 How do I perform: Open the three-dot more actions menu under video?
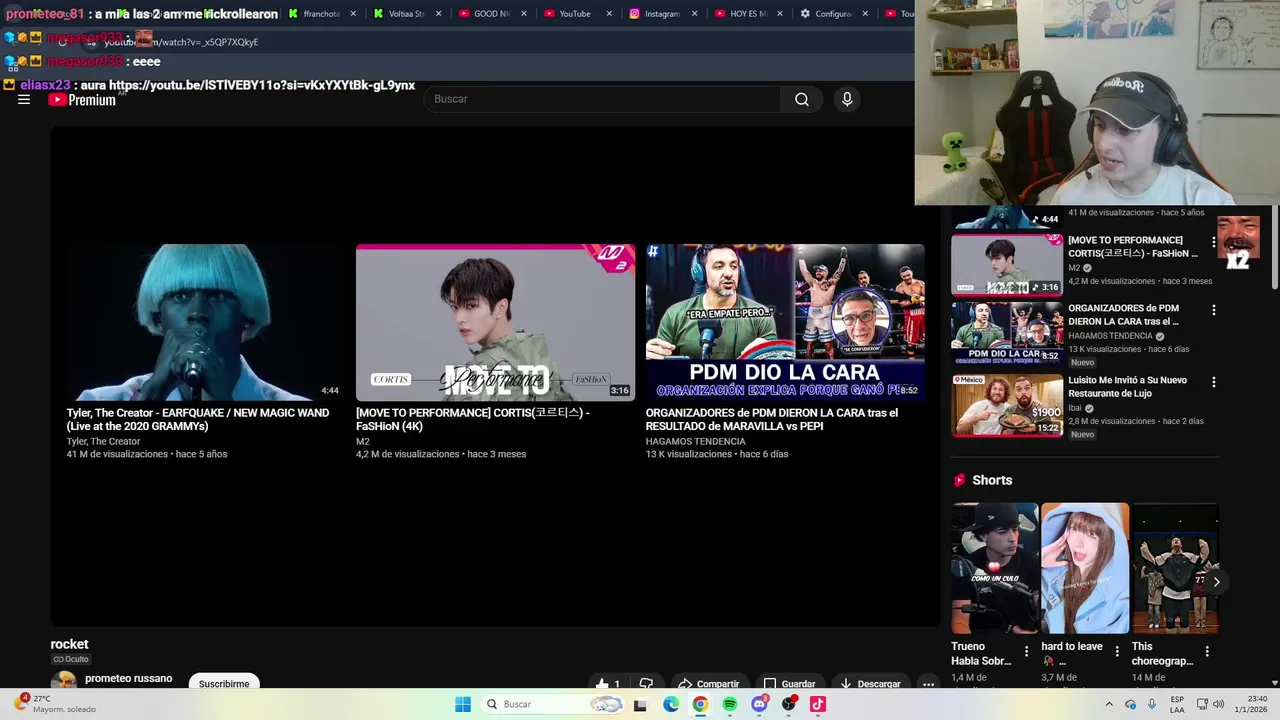coord(928,684)
